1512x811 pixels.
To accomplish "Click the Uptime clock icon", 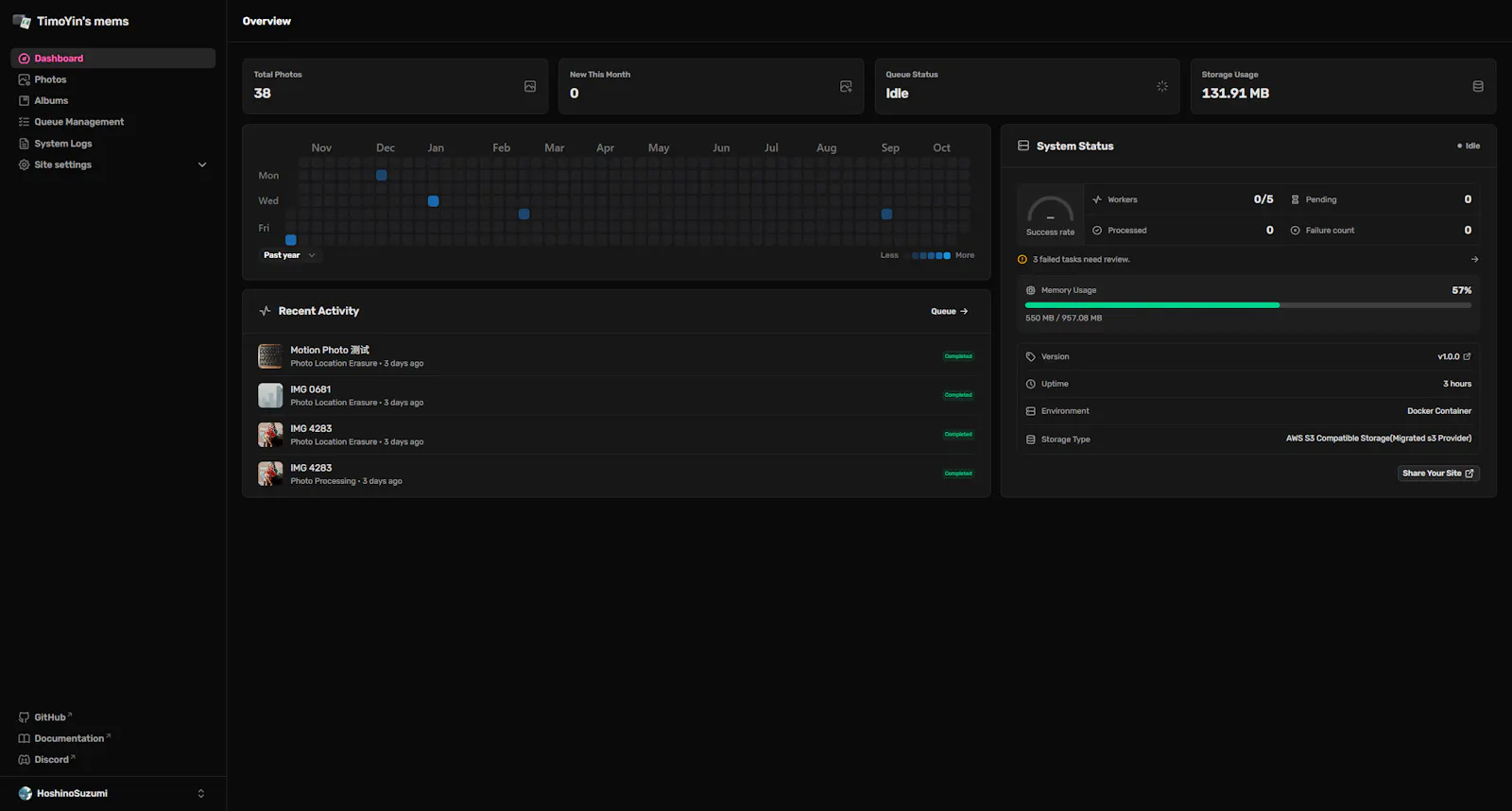I will pos(1031,384).
